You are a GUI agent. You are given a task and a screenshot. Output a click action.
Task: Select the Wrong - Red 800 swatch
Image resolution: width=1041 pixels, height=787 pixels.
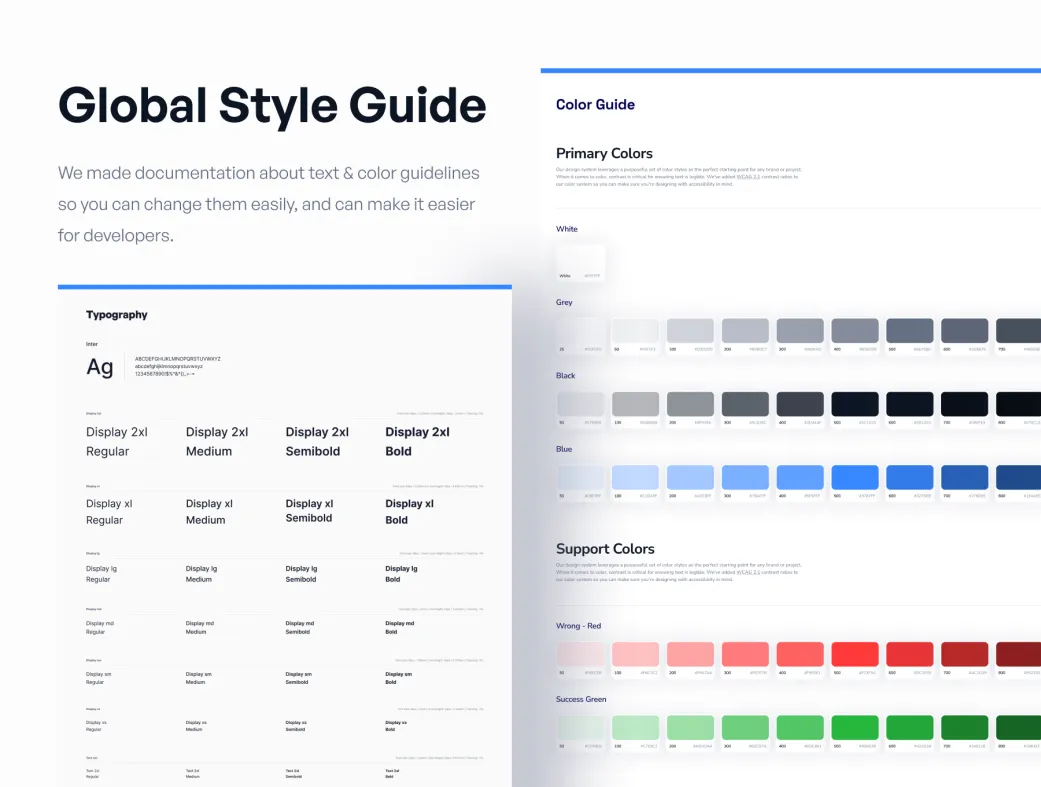(x=1018, y=654)
